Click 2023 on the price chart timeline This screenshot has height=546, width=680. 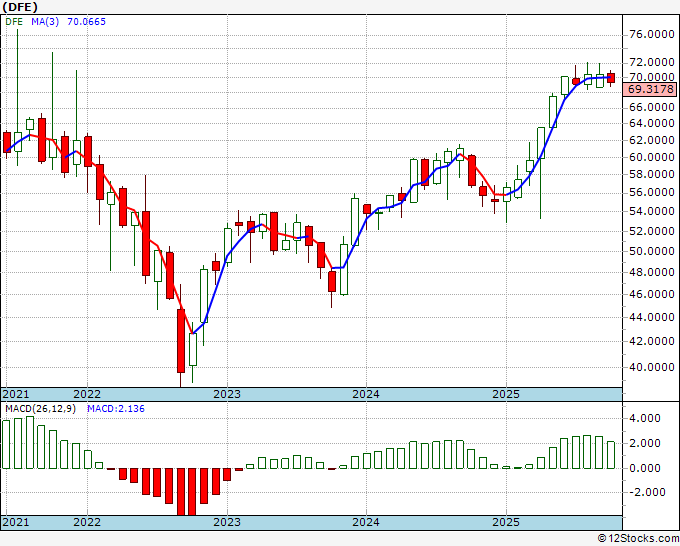pos(227,394)
